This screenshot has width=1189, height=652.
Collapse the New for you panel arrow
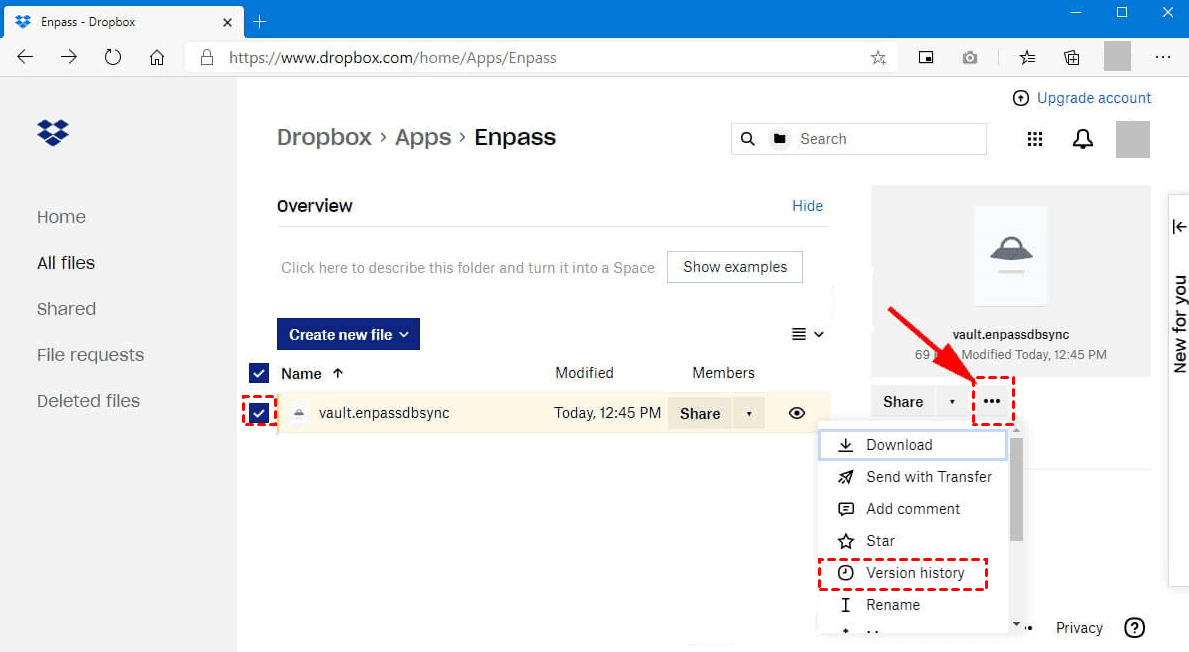click(x=1180, y=227)
